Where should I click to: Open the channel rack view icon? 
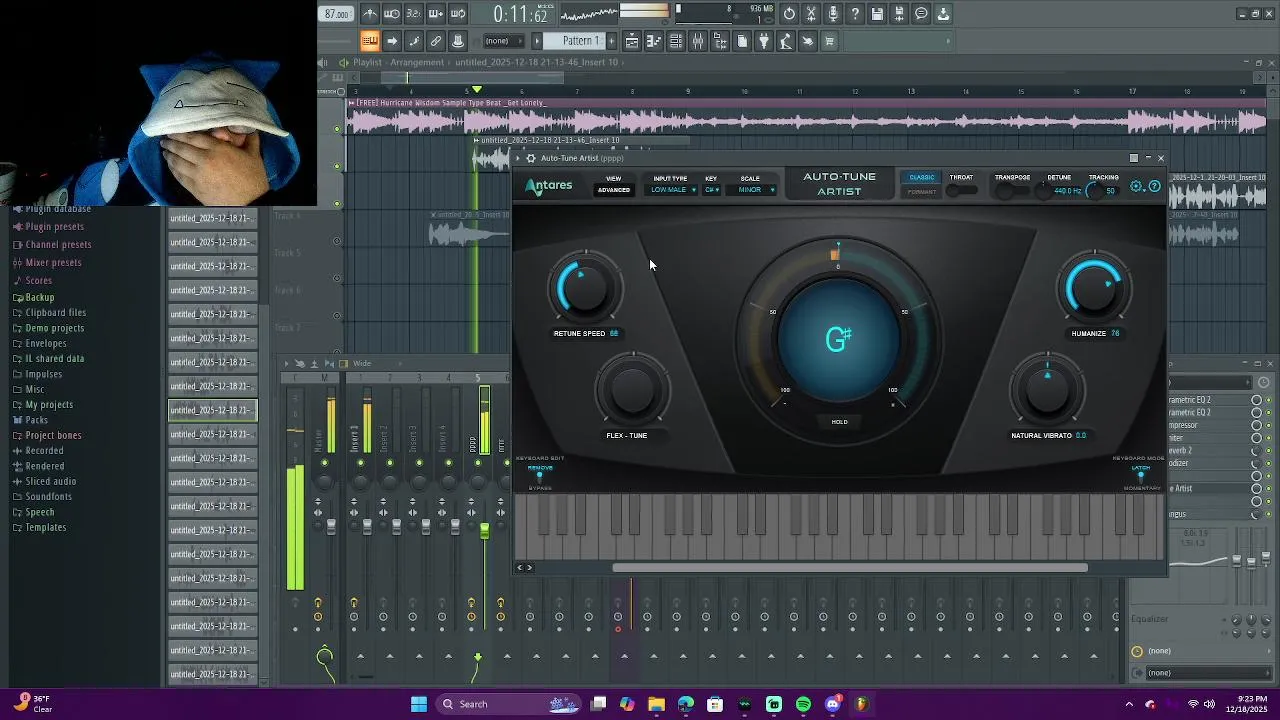tap(676, 41)
